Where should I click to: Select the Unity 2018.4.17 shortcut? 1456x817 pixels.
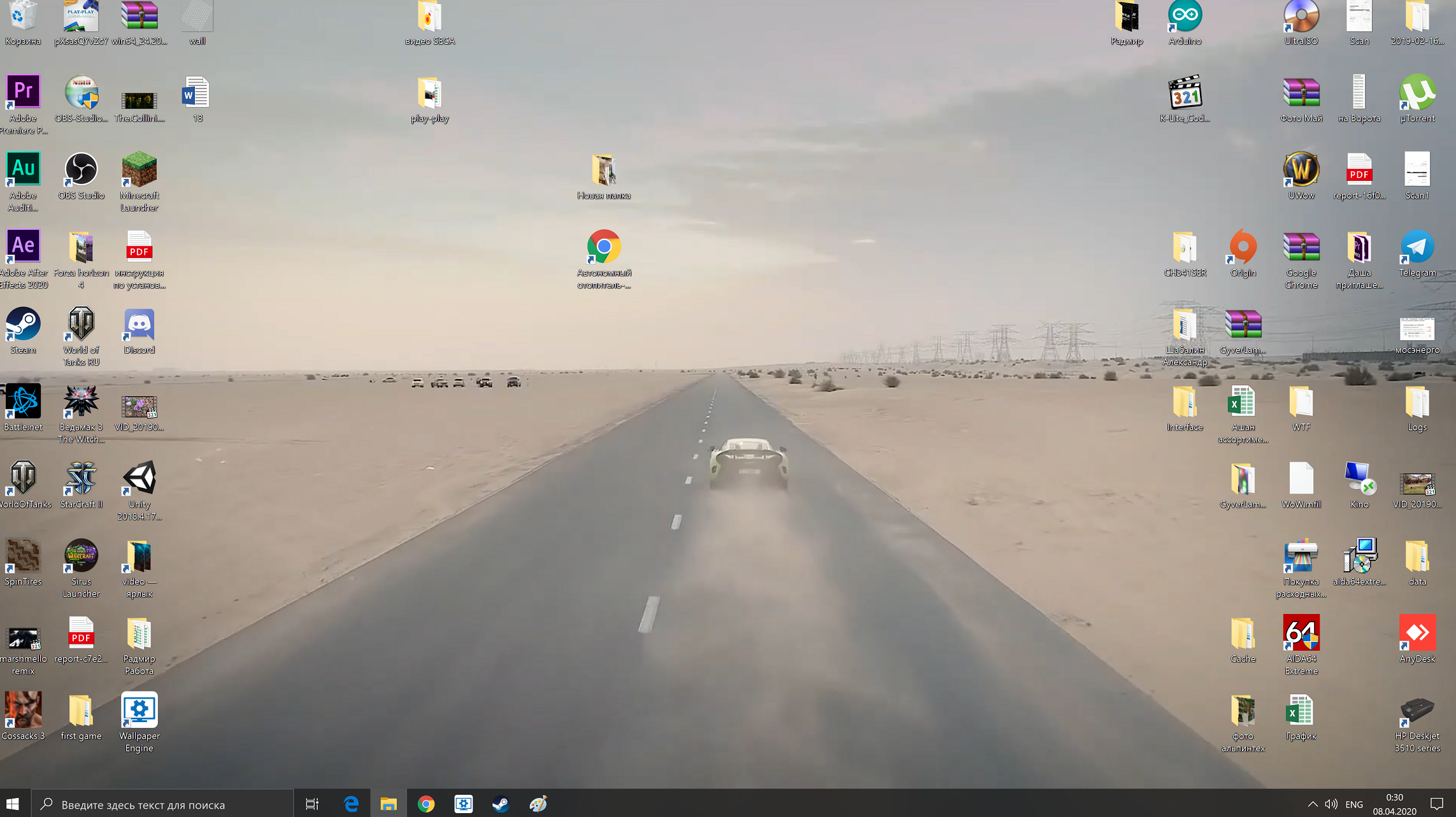coord(139,479)
